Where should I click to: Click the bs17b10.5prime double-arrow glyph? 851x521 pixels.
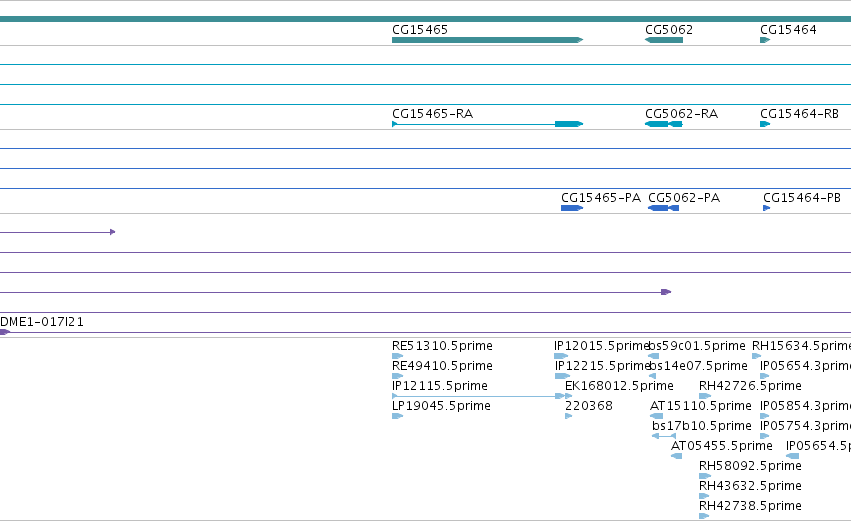[x=664, y=436]
